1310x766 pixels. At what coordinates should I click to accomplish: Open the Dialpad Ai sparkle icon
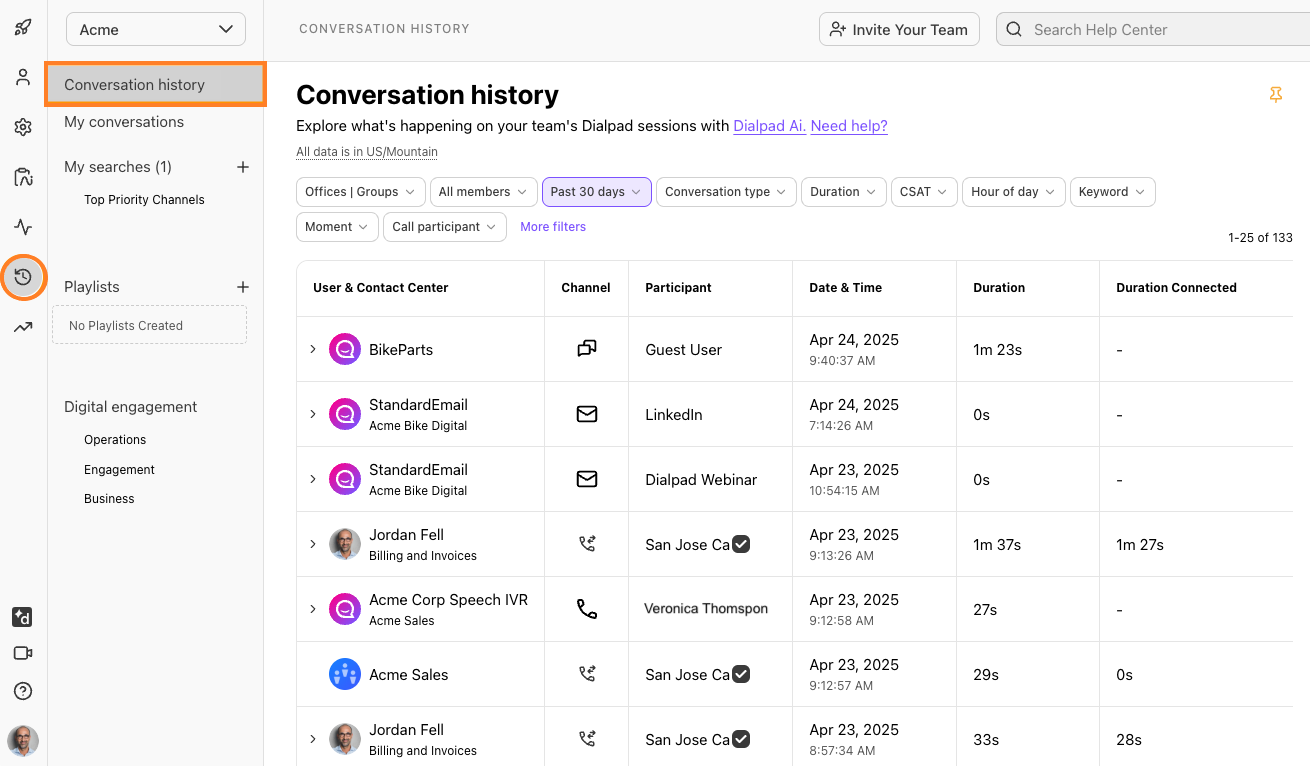pyautogui.click(x=22, y=617)
